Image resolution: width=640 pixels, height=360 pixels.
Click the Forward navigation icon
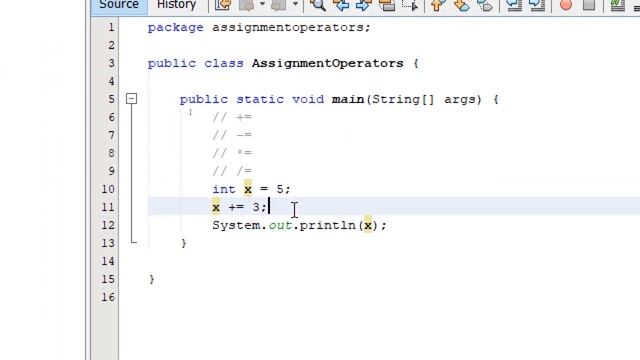click(x=279, y=5)
